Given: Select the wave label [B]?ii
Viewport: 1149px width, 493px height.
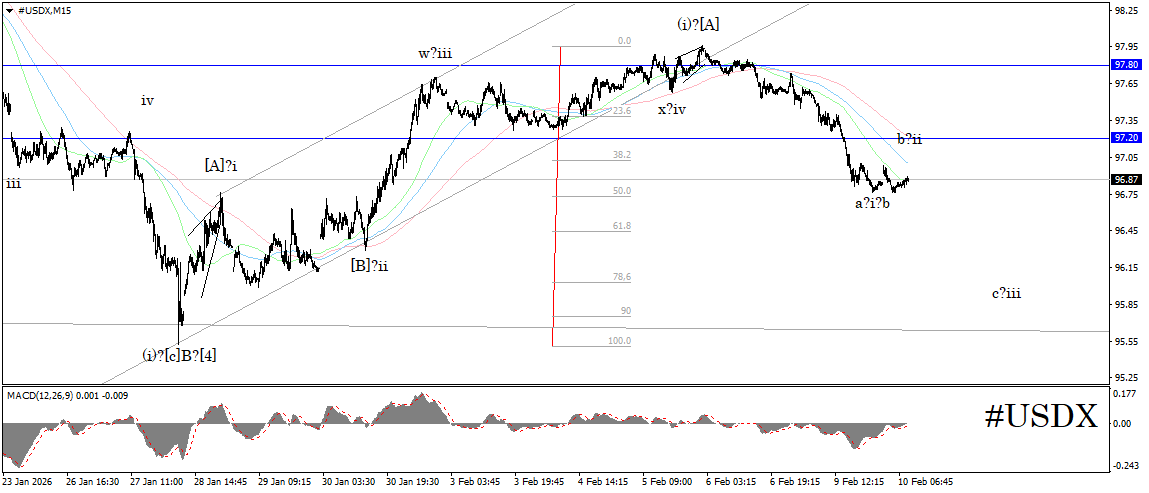Looking at the screenshot, I should click(369, 265).
